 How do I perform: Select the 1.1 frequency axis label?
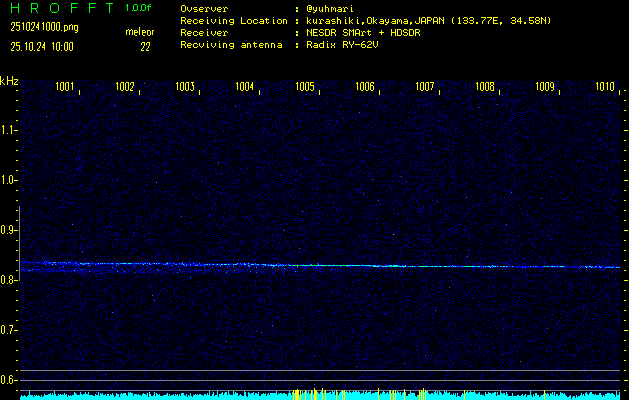tap(8, 130)
